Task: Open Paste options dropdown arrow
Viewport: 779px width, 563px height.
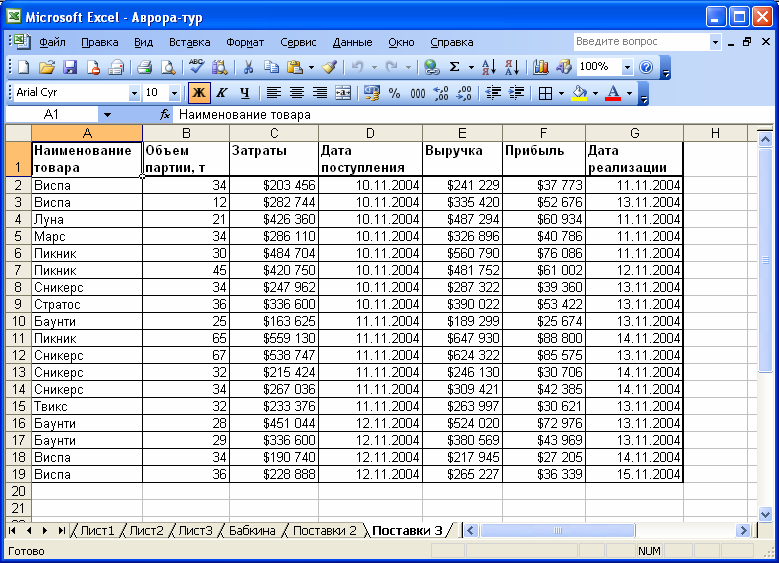Action: coord(312,67)
